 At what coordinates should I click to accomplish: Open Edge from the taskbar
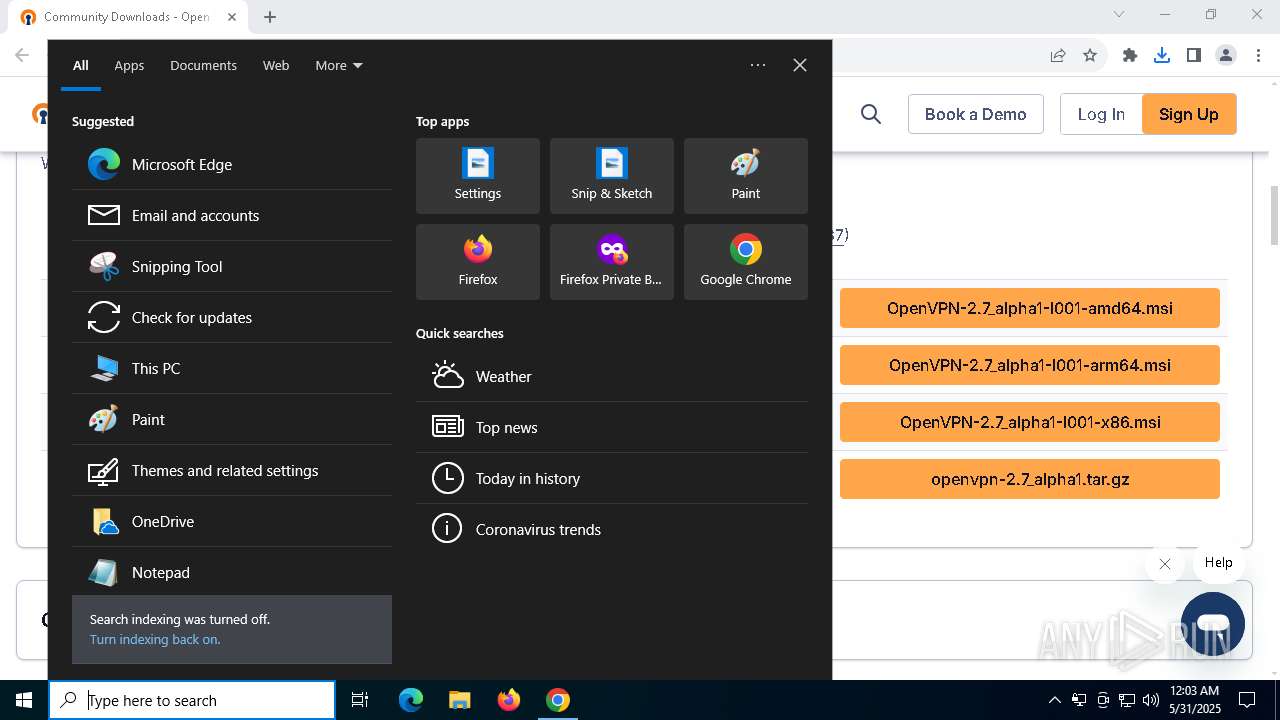click(411, 700)
